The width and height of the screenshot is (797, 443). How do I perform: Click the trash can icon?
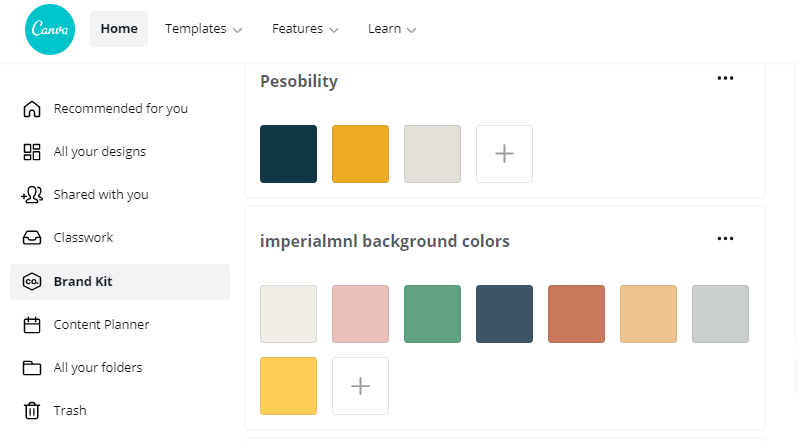(32, 410)
